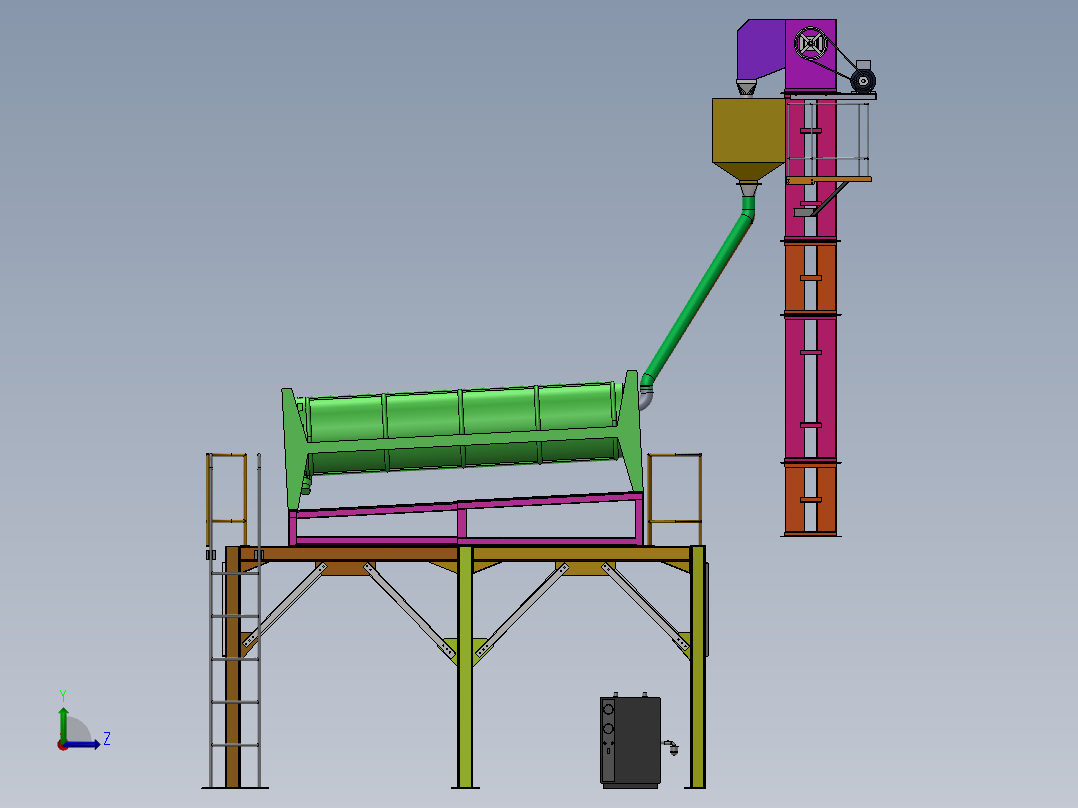Select the olive hopper bin beside the elevator
1078x808 pixels.
[748, 140]
